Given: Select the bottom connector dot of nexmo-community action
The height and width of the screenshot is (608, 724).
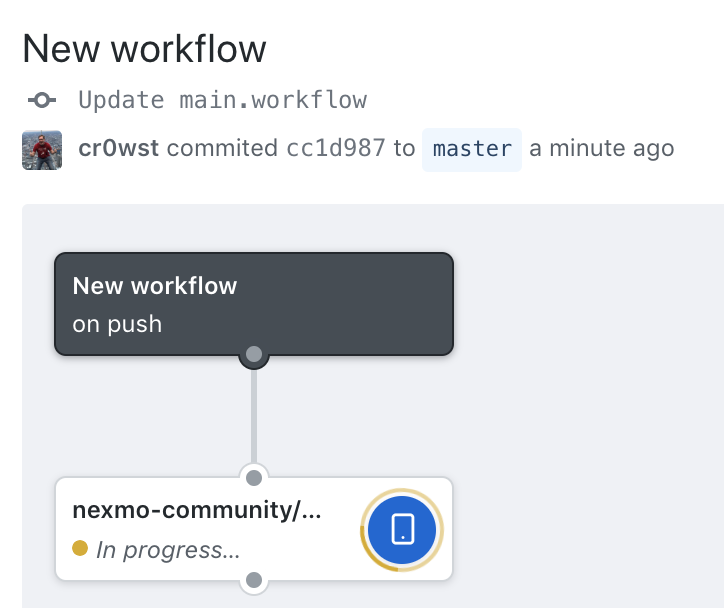Looking at the screenshot, I should 254,580.
